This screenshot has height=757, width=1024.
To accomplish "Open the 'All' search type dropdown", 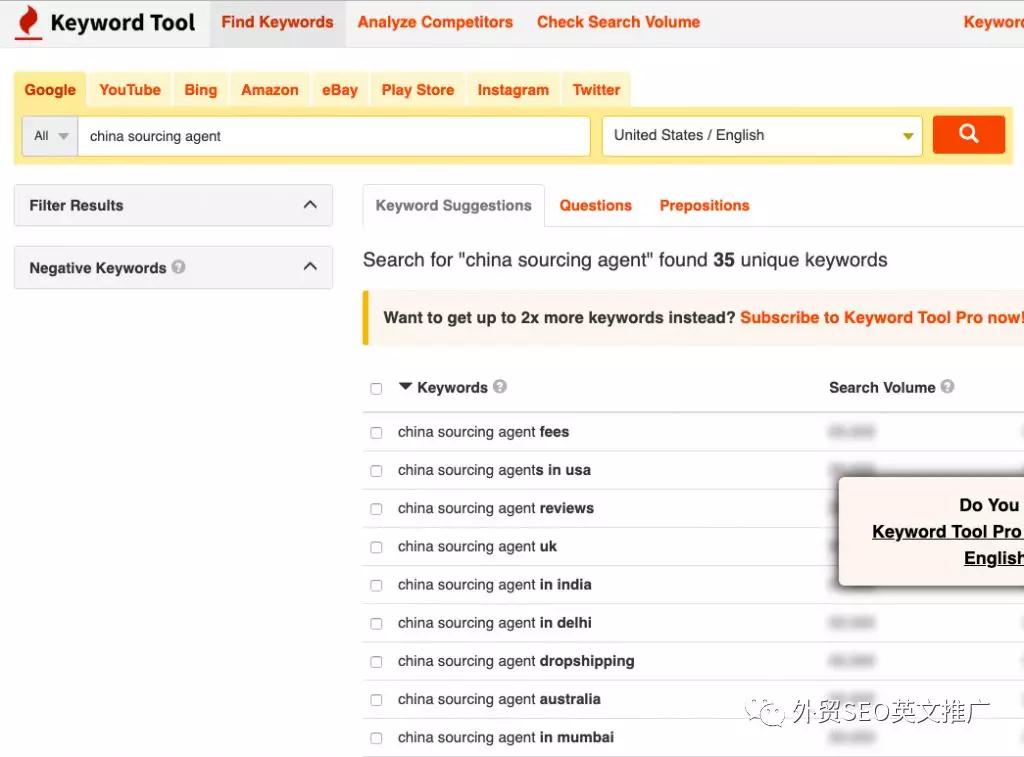I will pos(50,136).
